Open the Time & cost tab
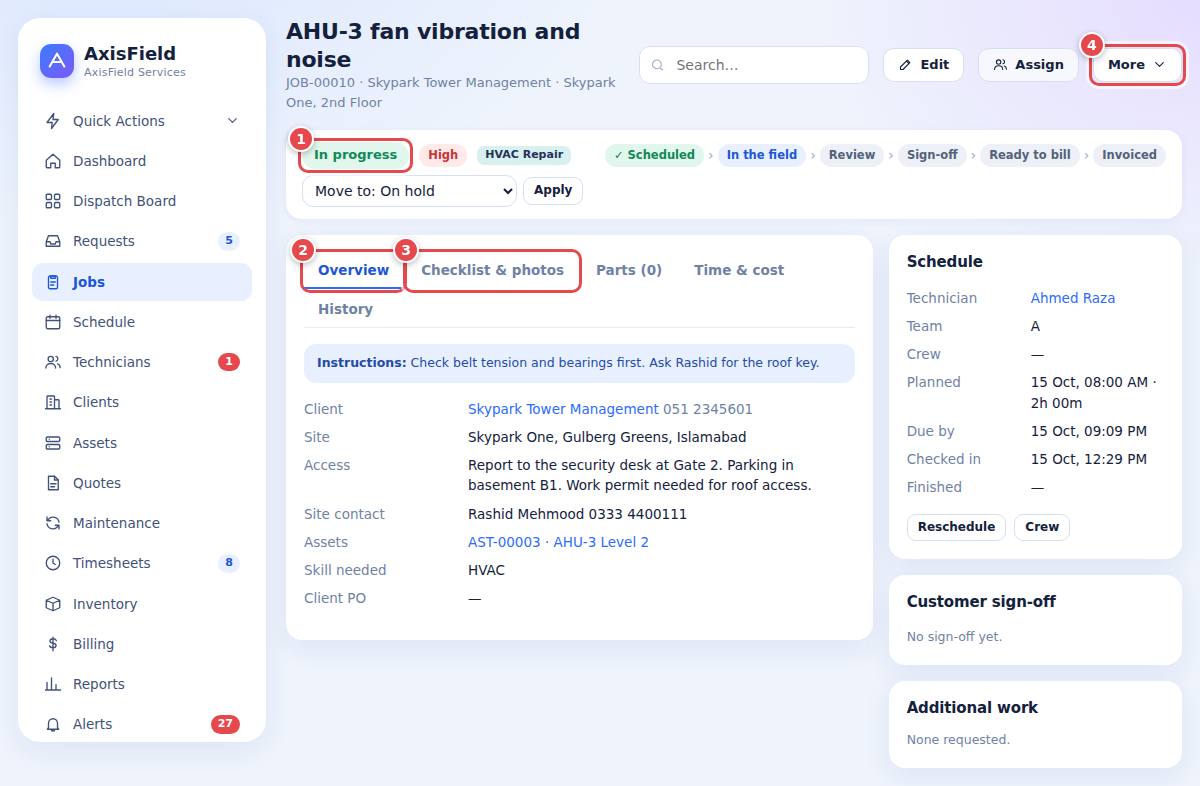1200x786 pixels. pos(739,270)
